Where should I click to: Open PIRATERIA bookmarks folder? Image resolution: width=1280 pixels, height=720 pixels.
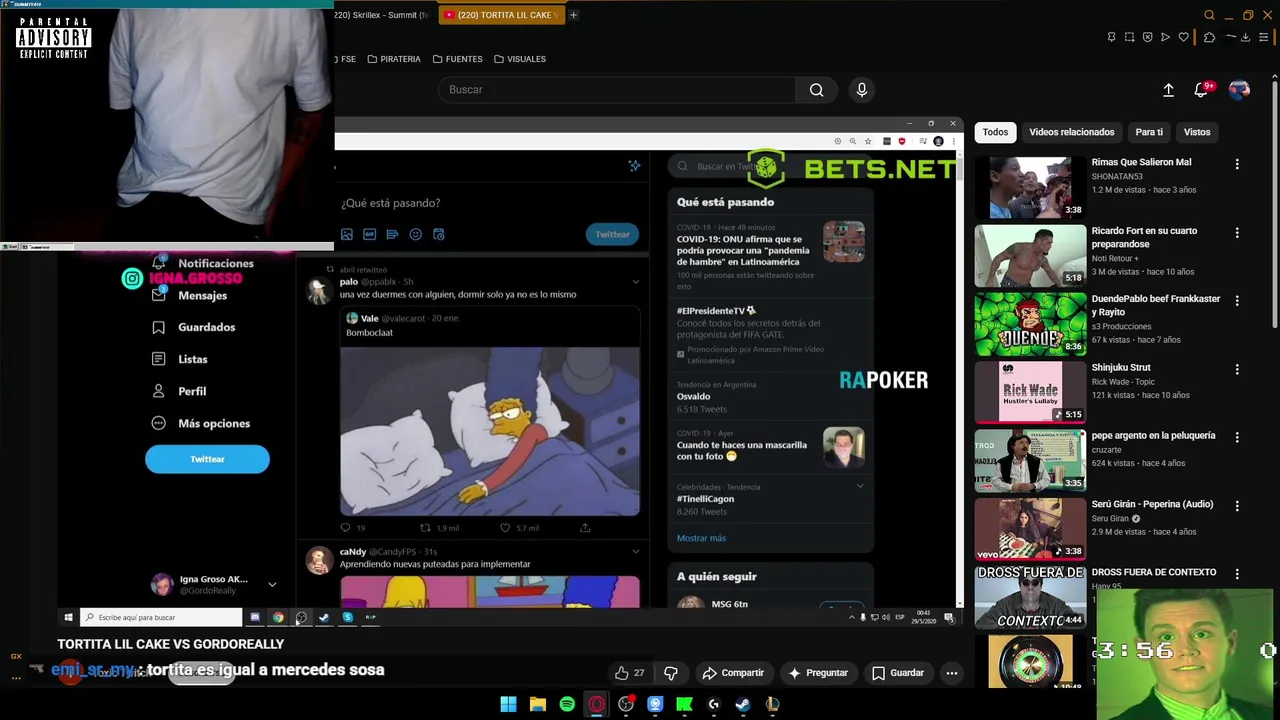[x=394, y=59]
